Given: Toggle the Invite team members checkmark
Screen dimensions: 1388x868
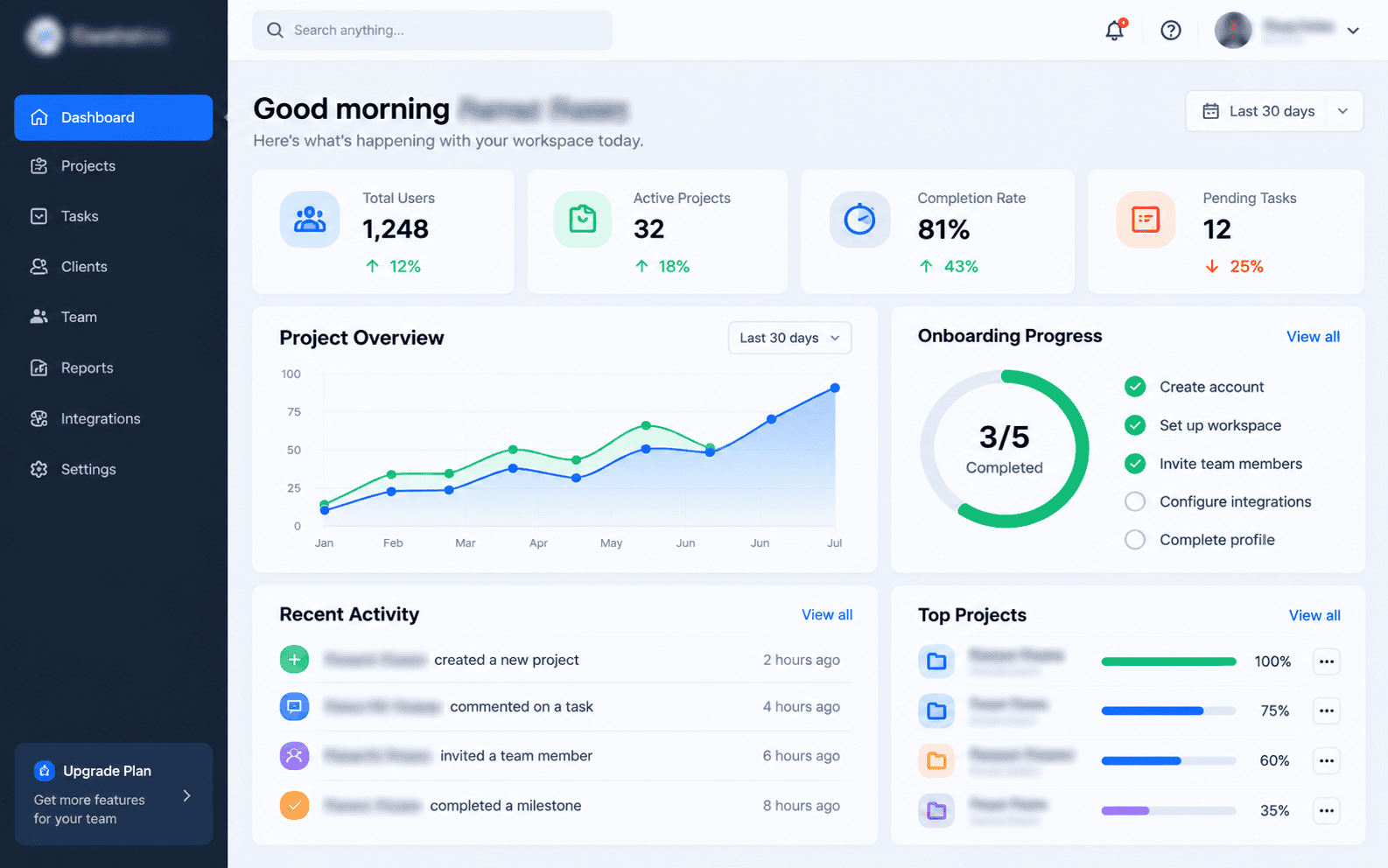Looking at the screenshot, I should point(1135,464).
